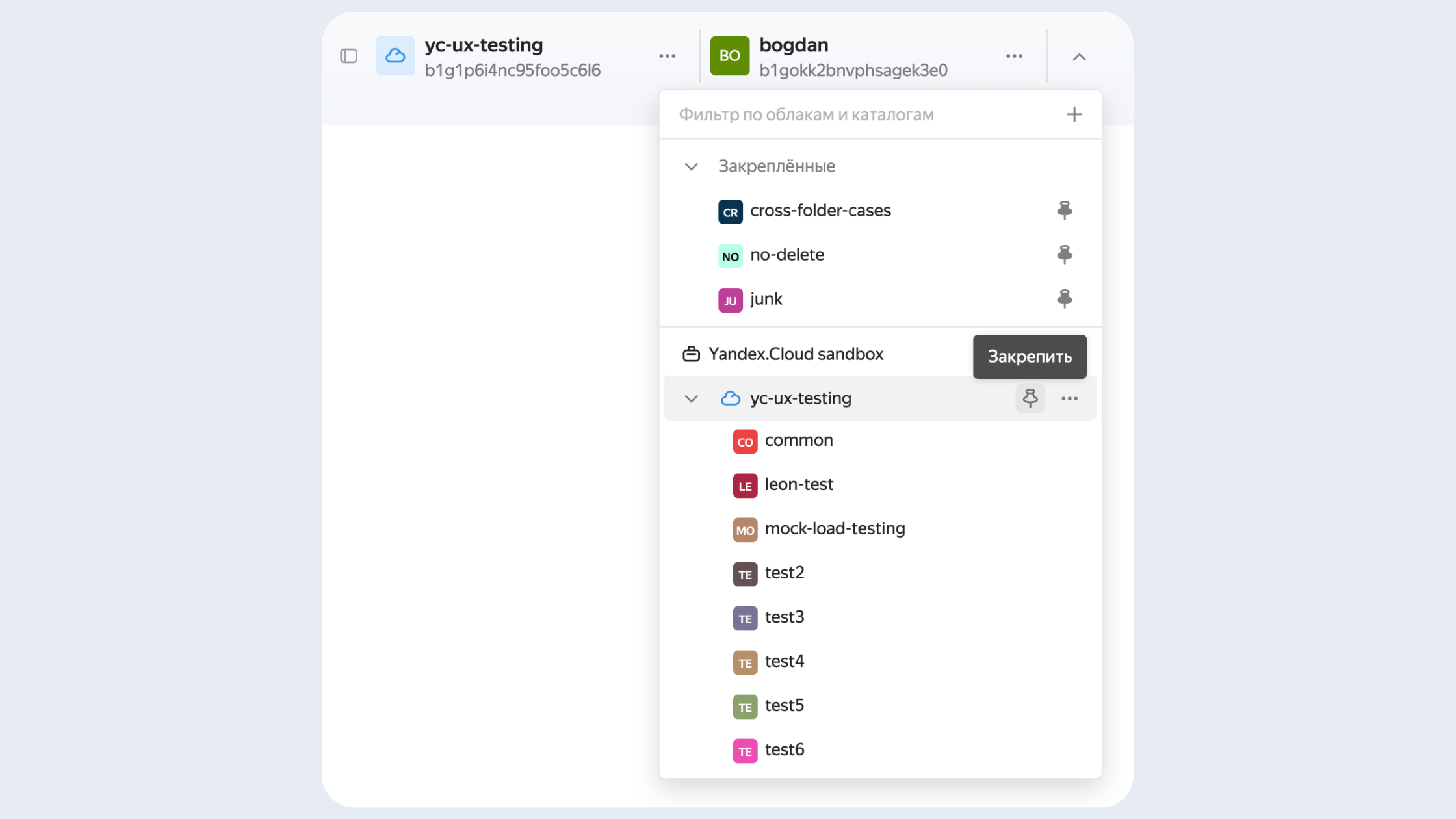The width and height of the screenshot is (1456, 819).
Task: Click the pink TE avatar beside test6
Action: (x=746, y=751)
